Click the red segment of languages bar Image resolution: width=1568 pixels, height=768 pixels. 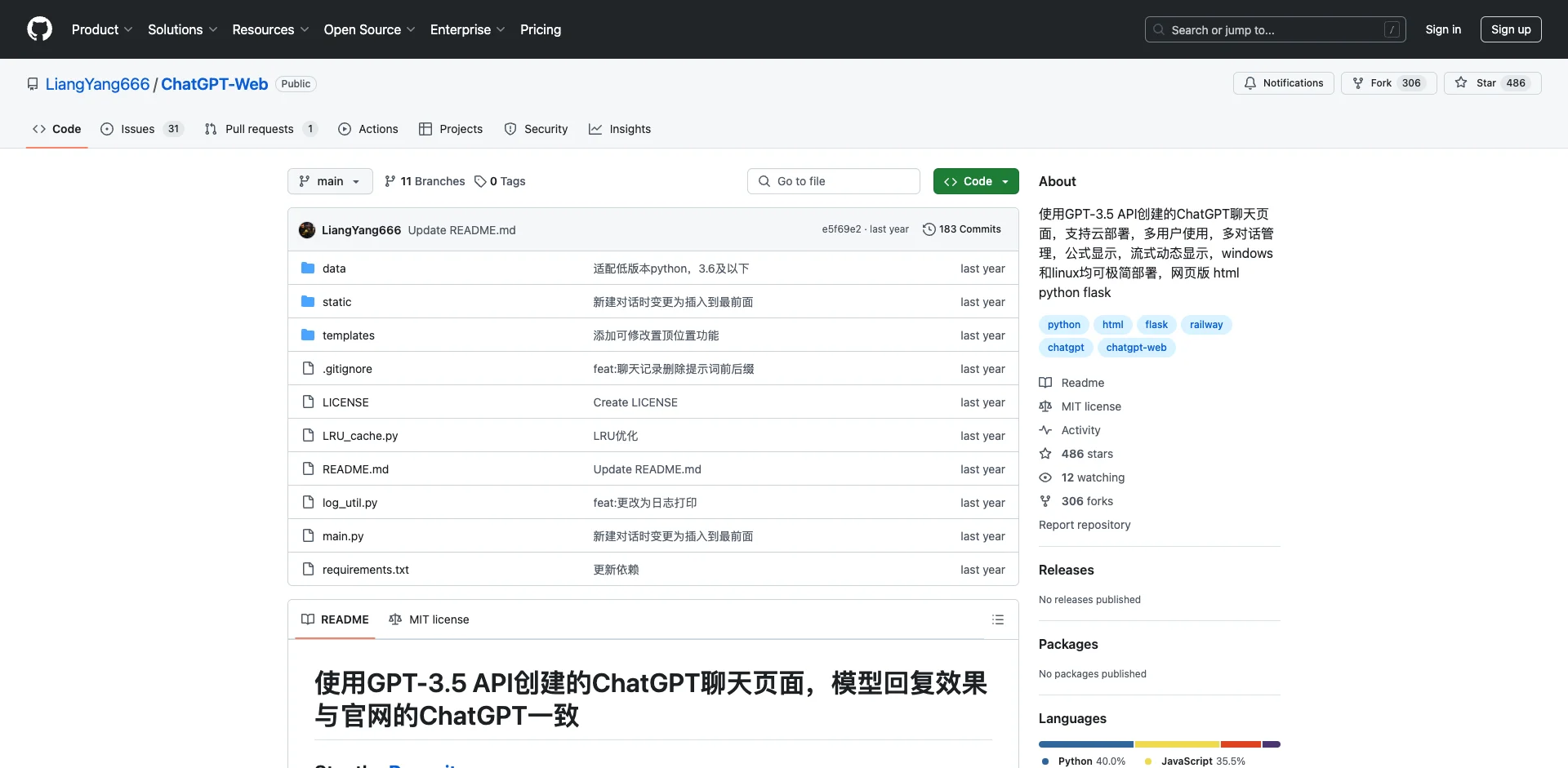tap(1241, 744)
